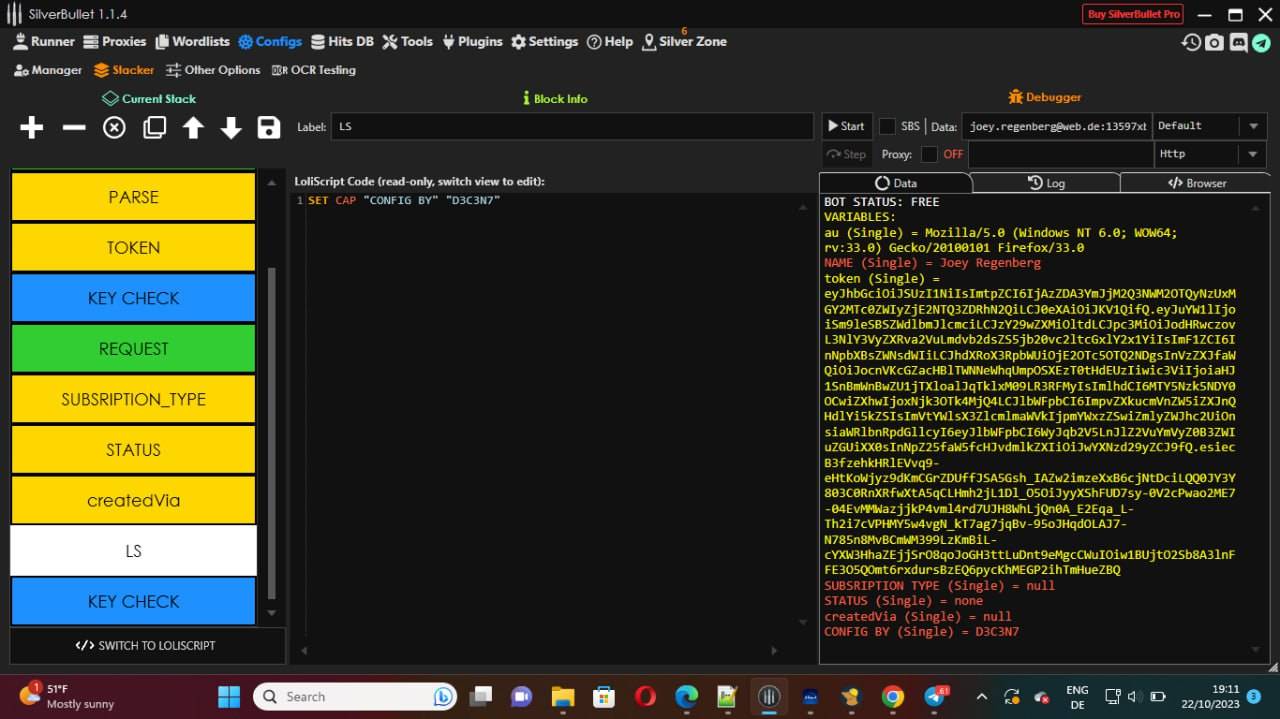Expand the Default wordlist type dropdown

(1209, 126)
